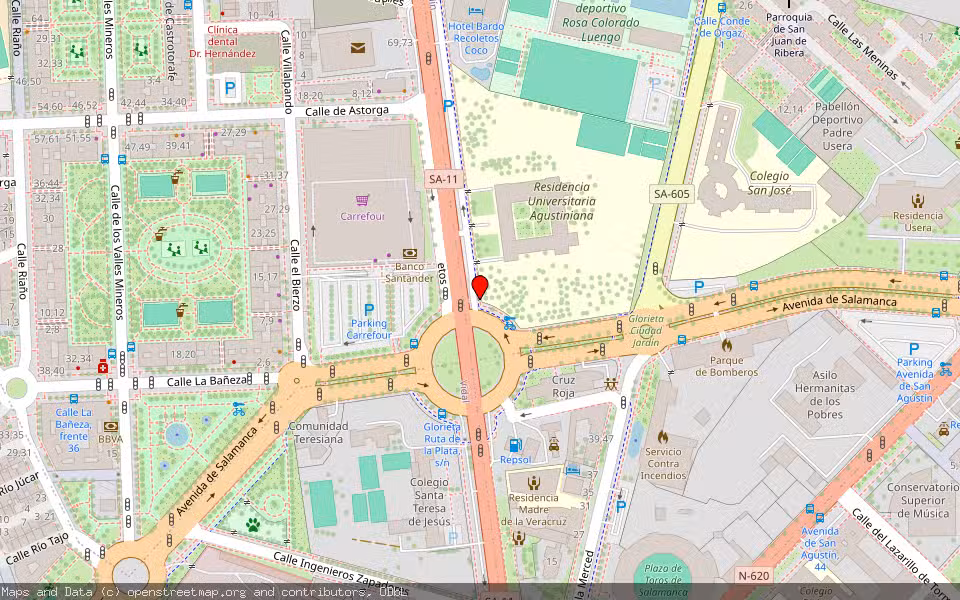Select the Carrefour shopping cart icon
Screen dimensions: 960x600
coord(361,200)
